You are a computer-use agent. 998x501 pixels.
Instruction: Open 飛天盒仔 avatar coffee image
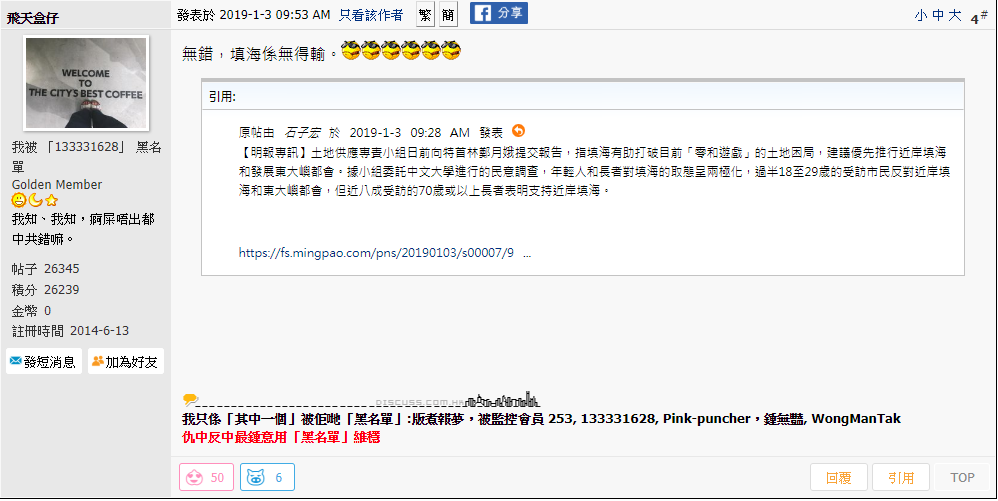[x=86, y=83]
